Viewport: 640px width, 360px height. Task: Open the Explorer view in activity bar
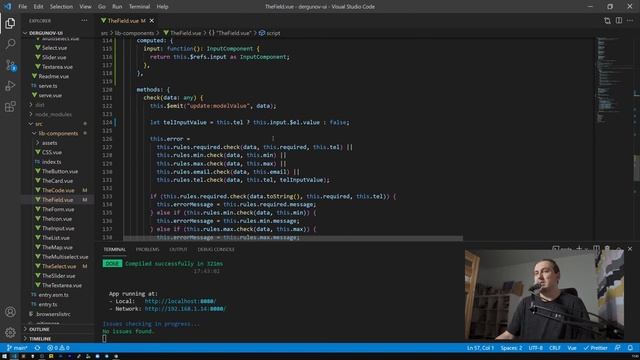[10, 23]
